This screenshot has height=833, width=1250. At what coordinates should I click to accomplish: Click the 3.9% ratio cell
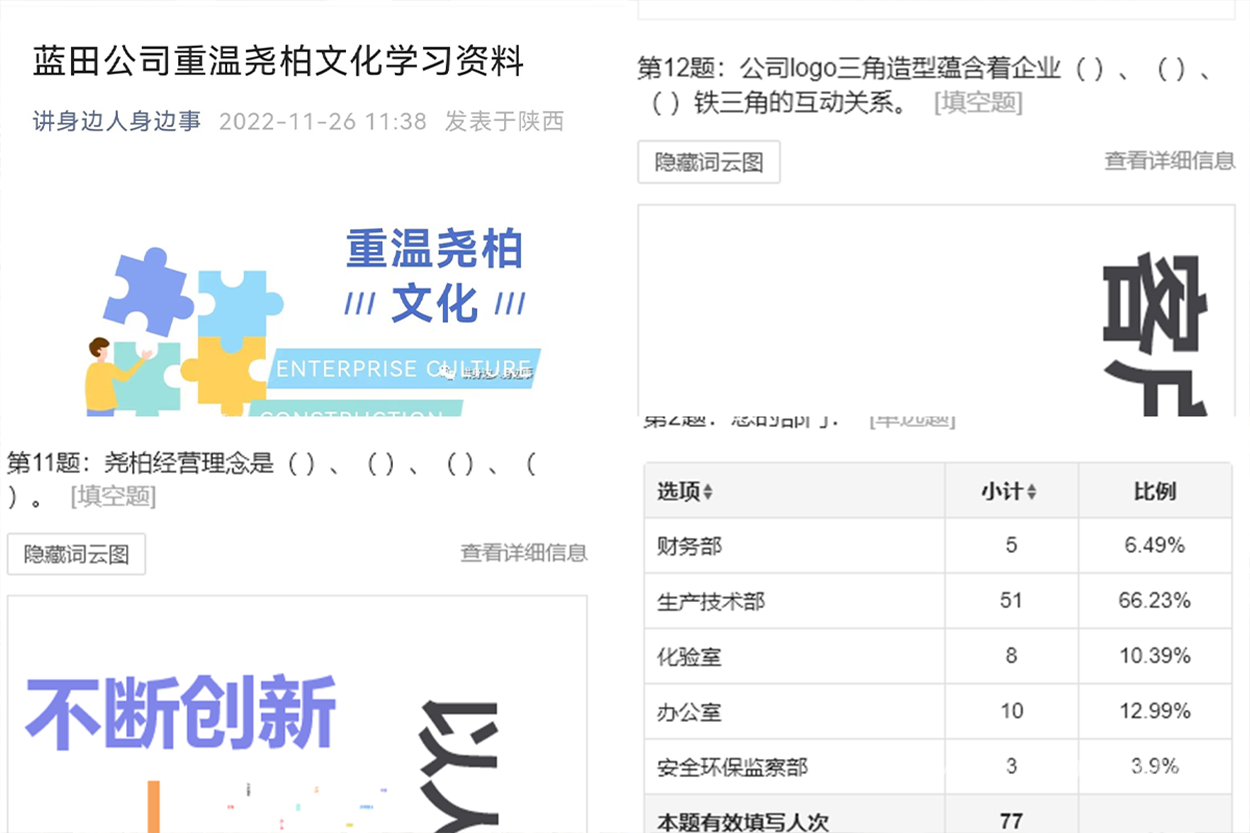point(1155,766)
